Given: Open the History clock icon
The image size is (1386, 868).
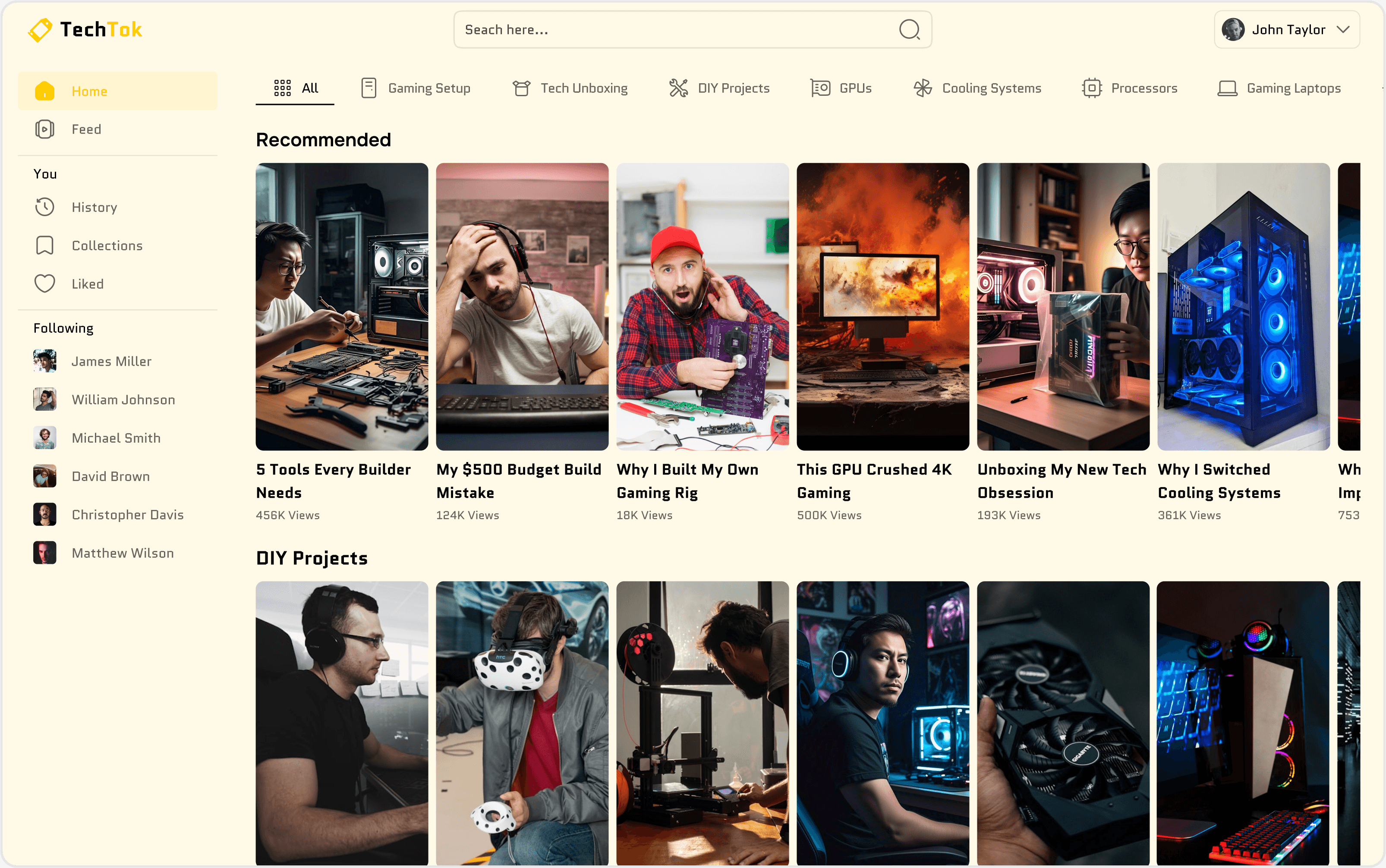Looking at the screenshot, I should (x=45, y=207).
